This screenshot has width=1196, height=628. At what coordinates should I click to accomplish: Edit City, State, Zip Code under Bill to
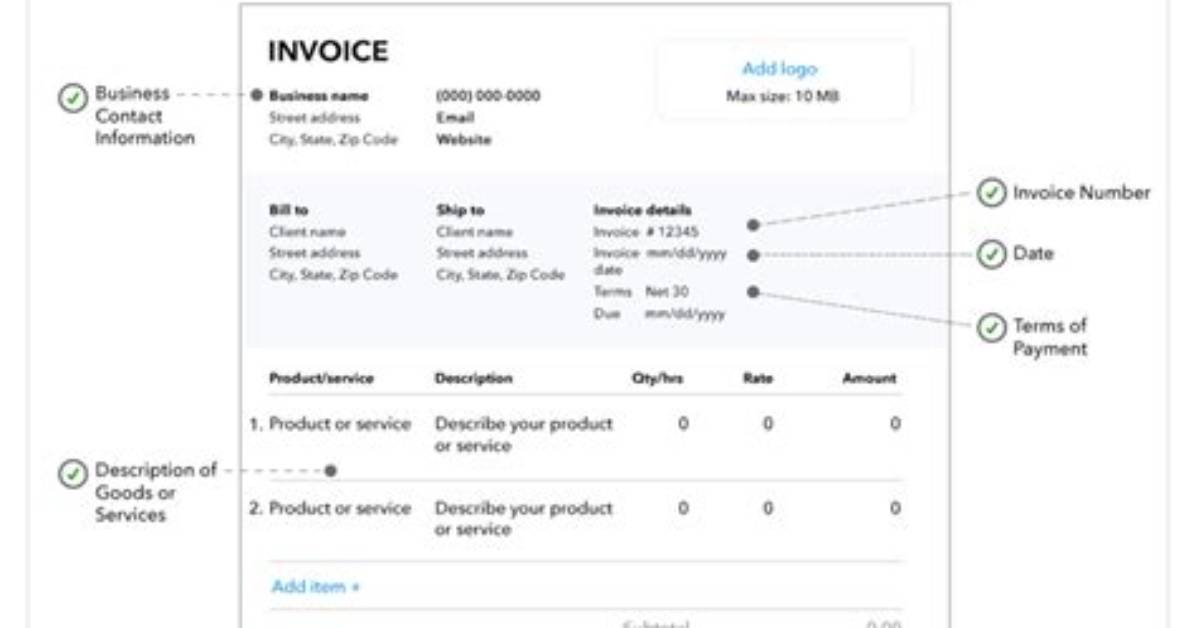[333, 275]
